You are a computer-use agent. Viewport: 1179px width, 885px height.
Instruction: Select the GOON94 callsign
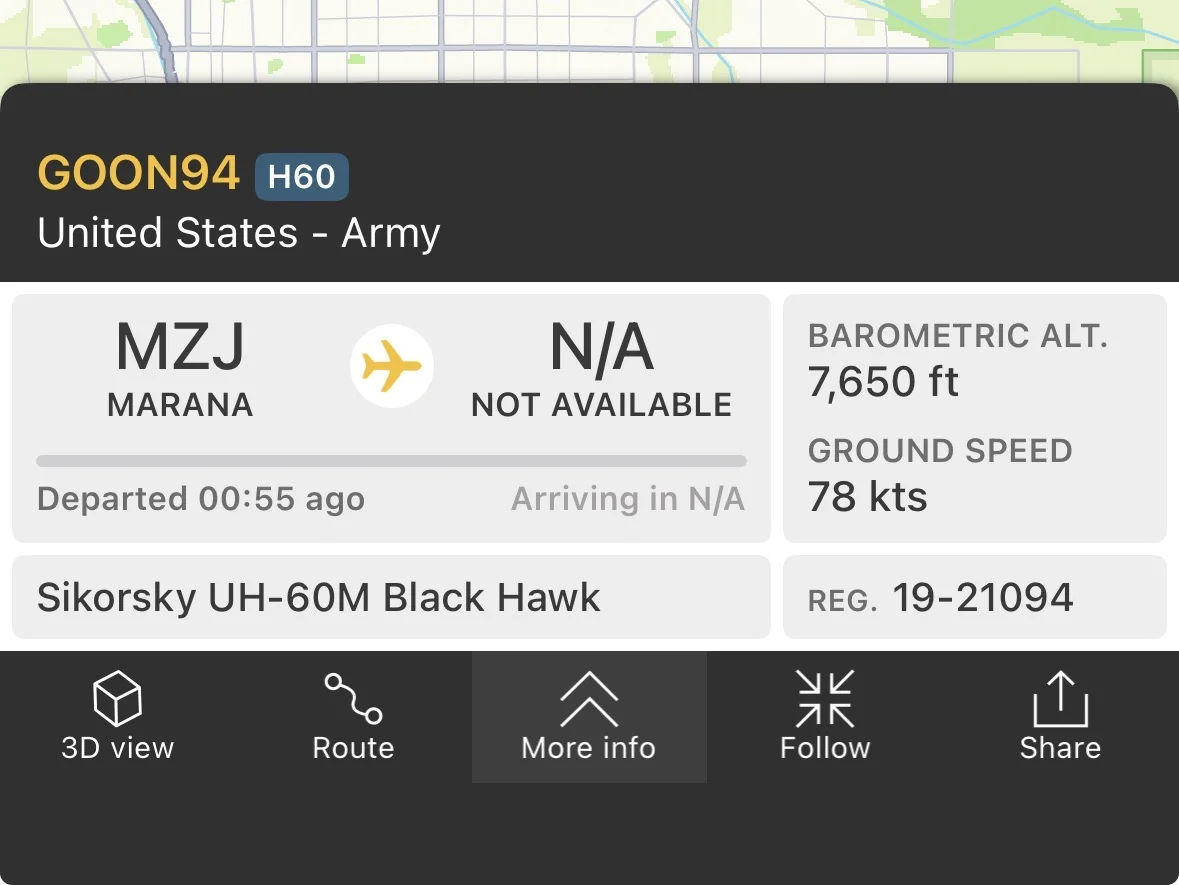tap(139, 174)
